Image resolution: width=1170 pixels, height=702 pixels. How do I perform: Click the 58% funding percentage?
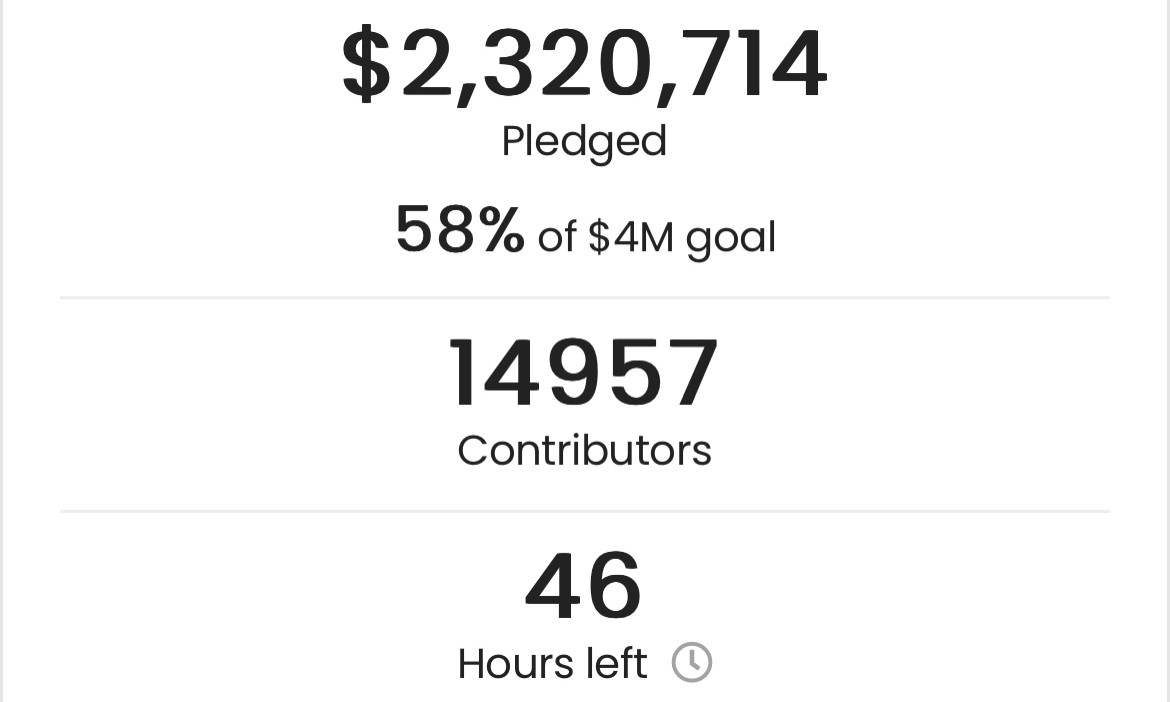[x=459, y=231]
